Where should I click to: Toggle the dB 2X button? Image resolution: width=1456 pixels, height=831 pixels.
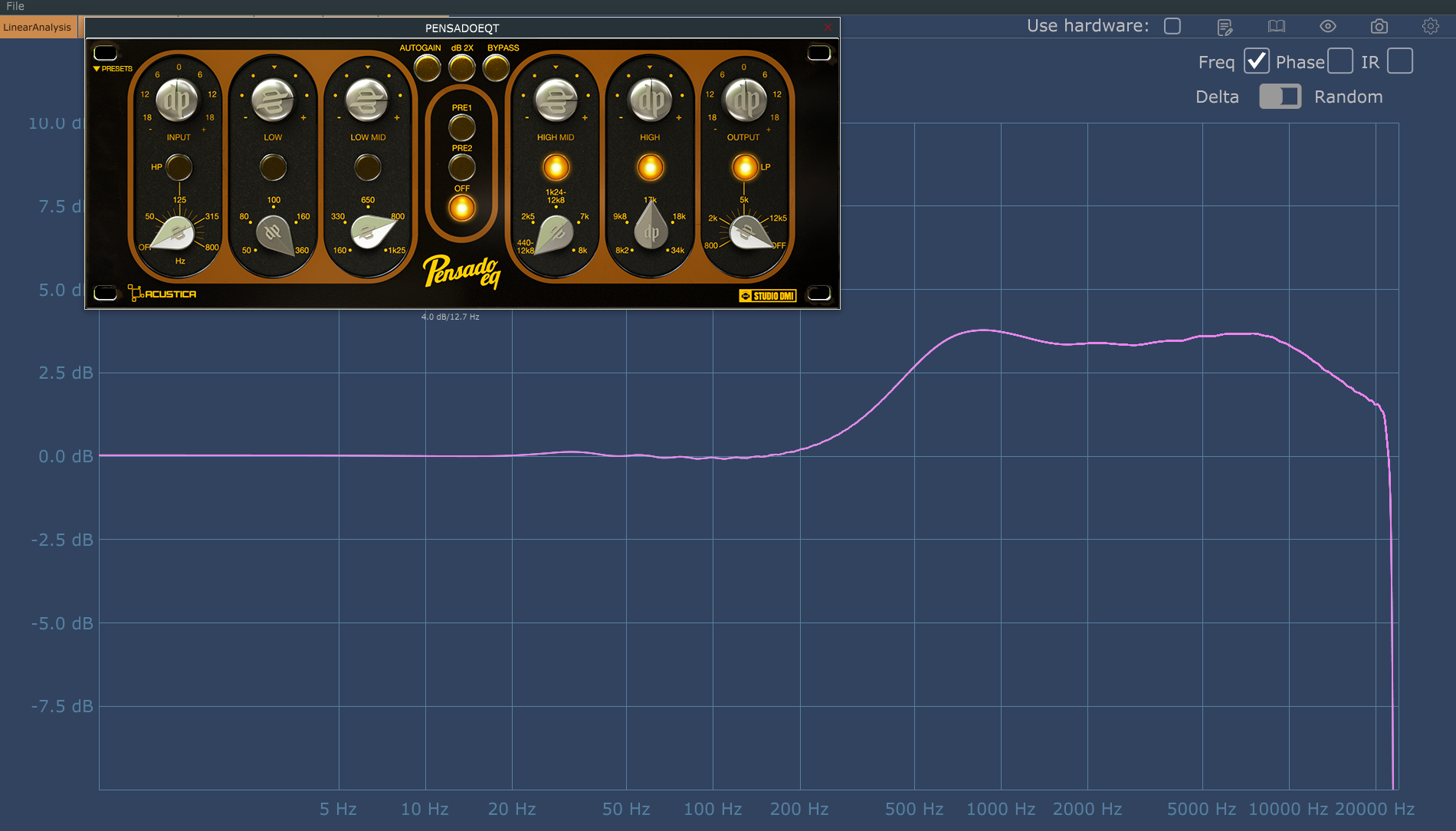[461, 68]
